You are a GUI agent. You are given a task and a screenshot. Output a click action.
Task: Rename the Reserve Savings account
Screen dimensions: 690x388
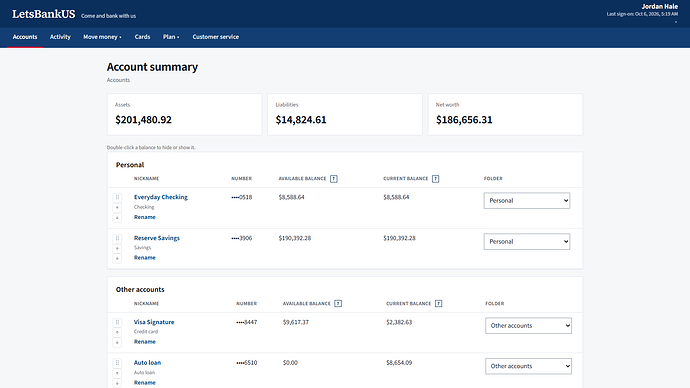click(145, 257)
